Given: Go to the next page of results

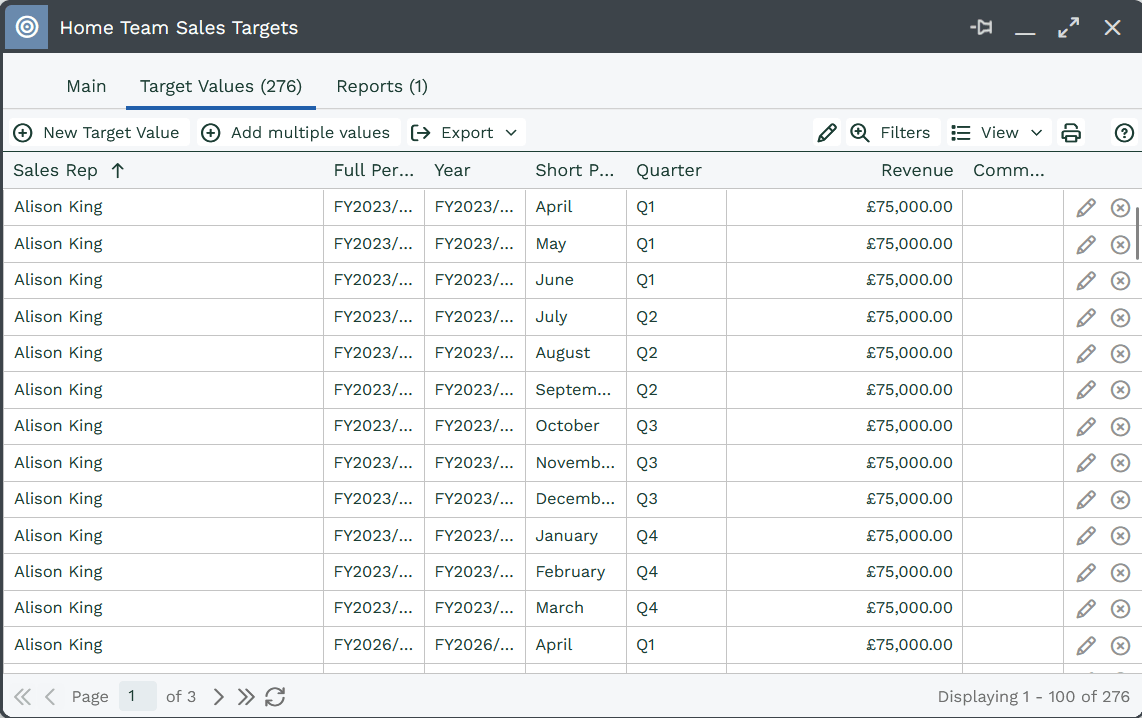Looking at the screenshot, I should 219,697.
